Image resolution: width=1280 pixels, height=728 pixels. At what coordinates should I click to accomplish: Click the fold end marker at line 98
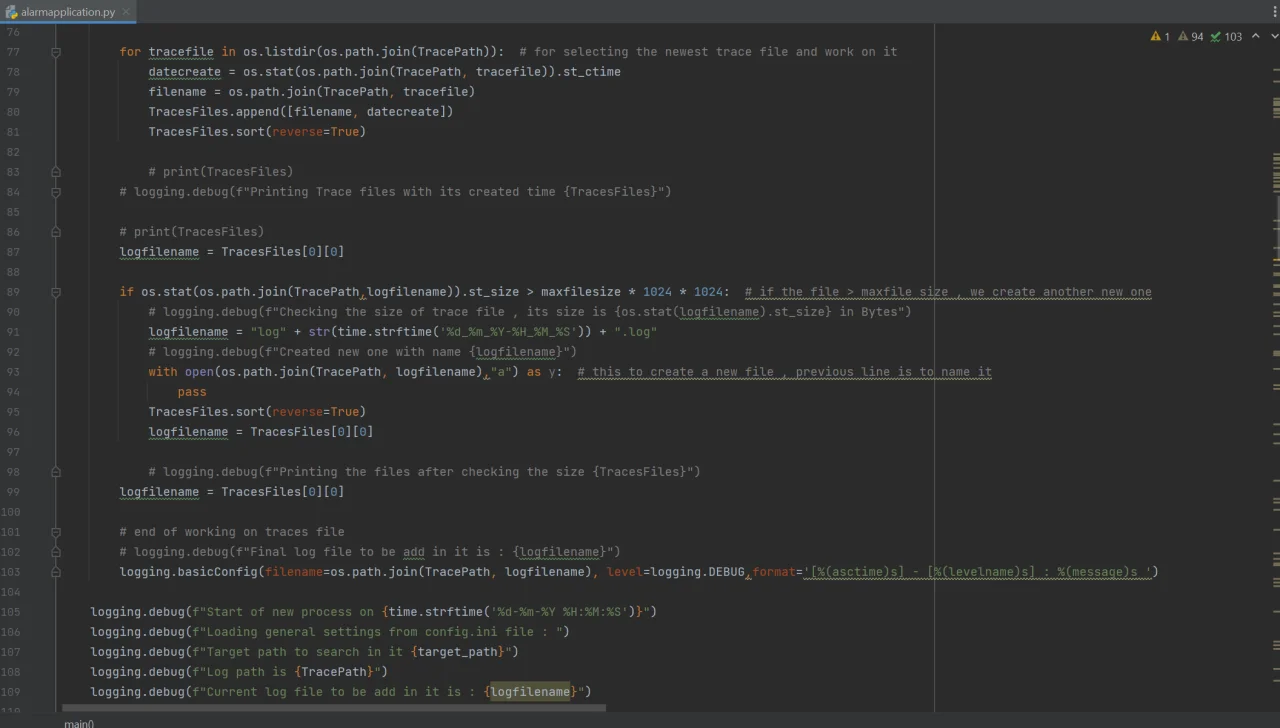click(56, 472)
